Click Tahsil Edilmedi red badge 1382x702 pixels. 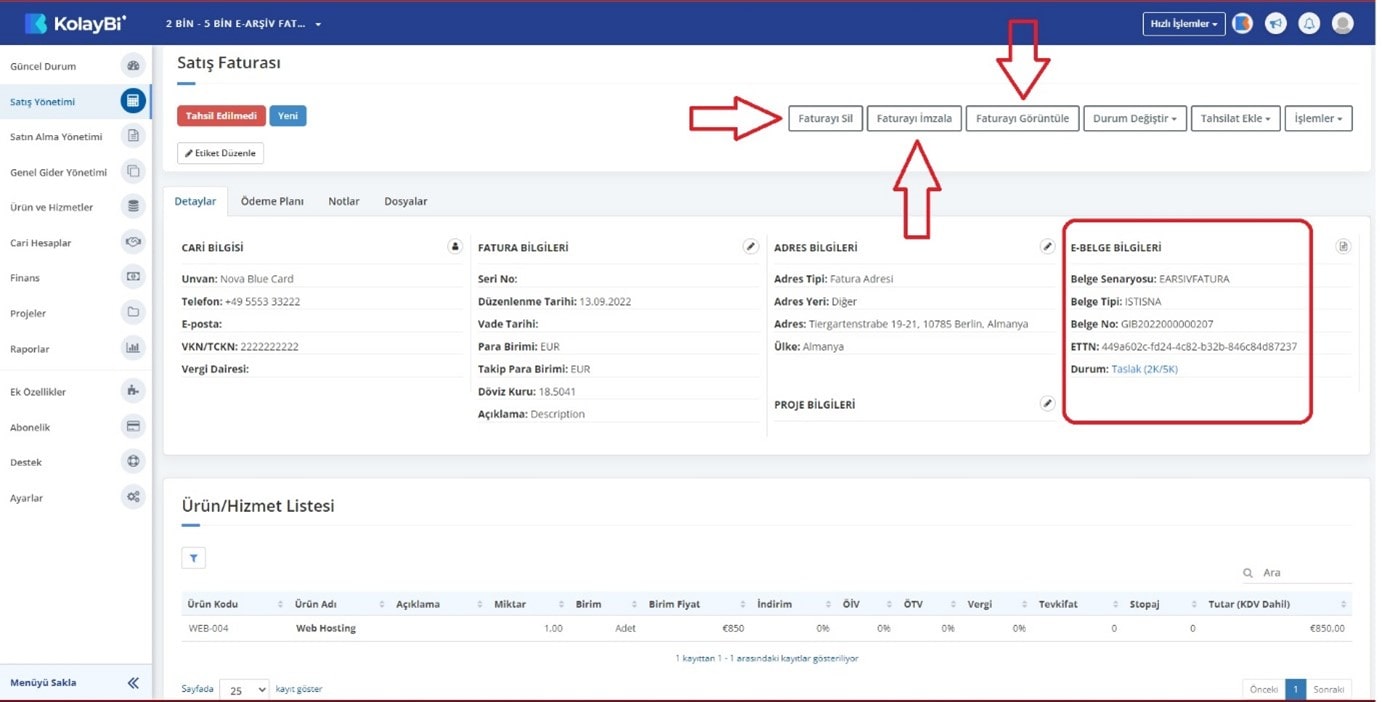pos(222,116)
